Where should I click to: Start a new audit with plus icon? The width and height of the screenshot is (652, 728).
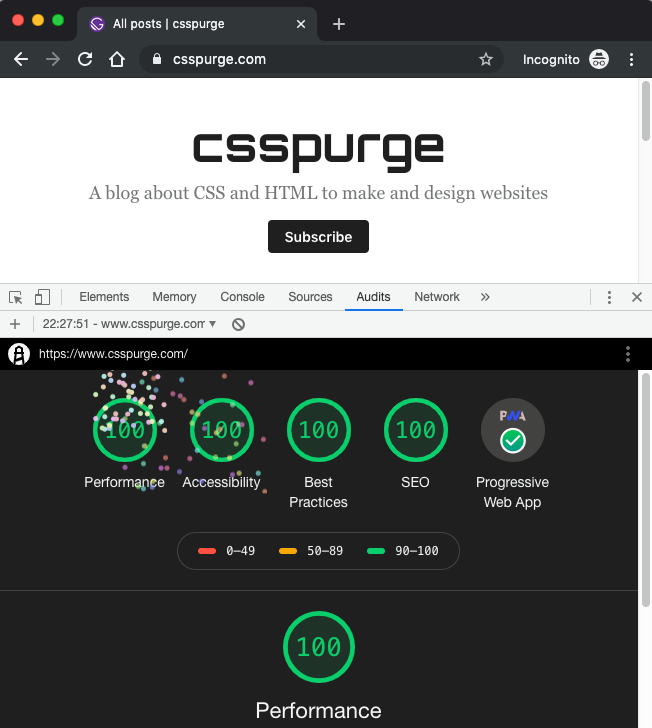[x=15, y=324]
